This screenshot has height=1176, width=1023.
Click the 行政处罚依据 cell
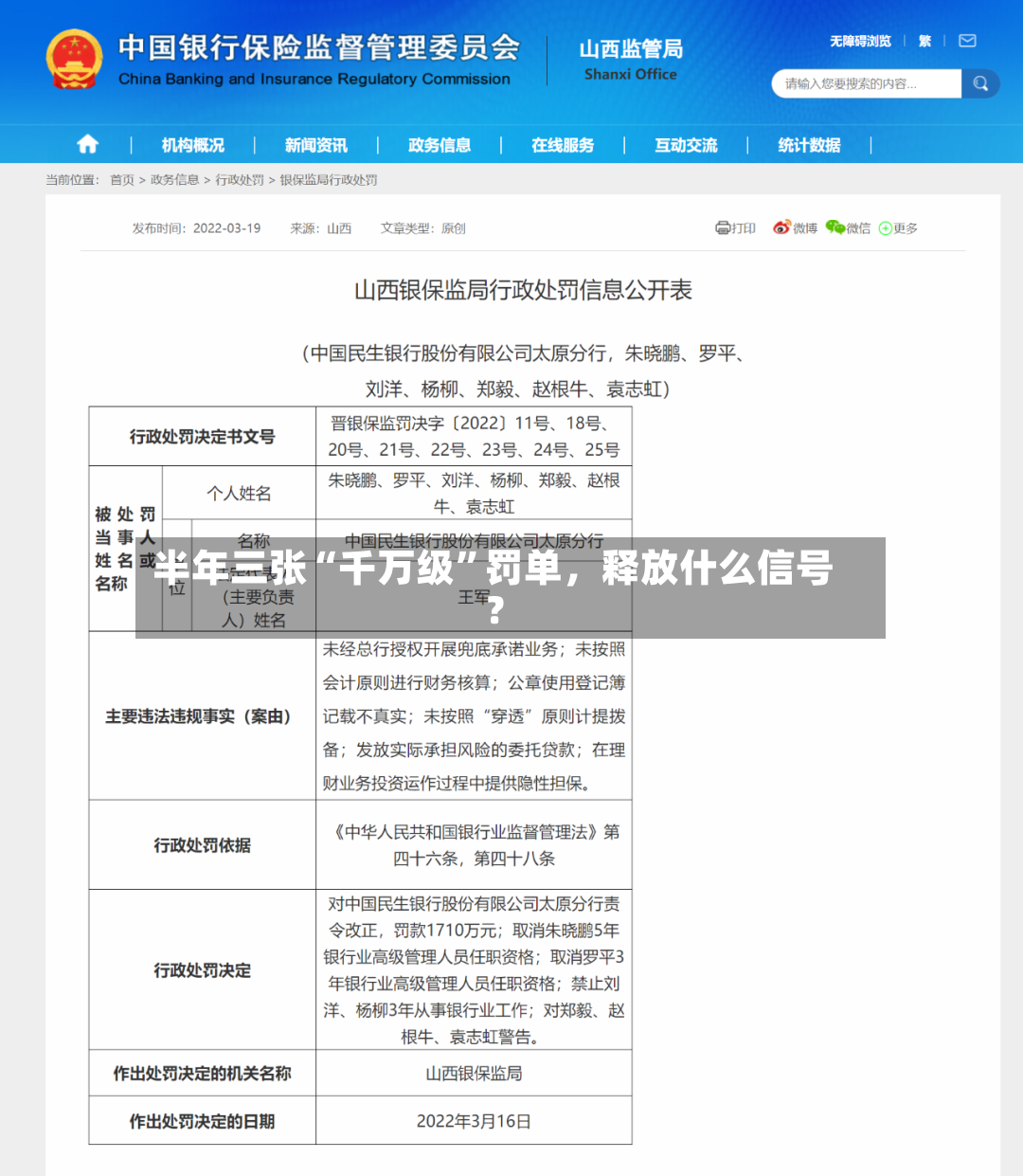tap(203, 844)
